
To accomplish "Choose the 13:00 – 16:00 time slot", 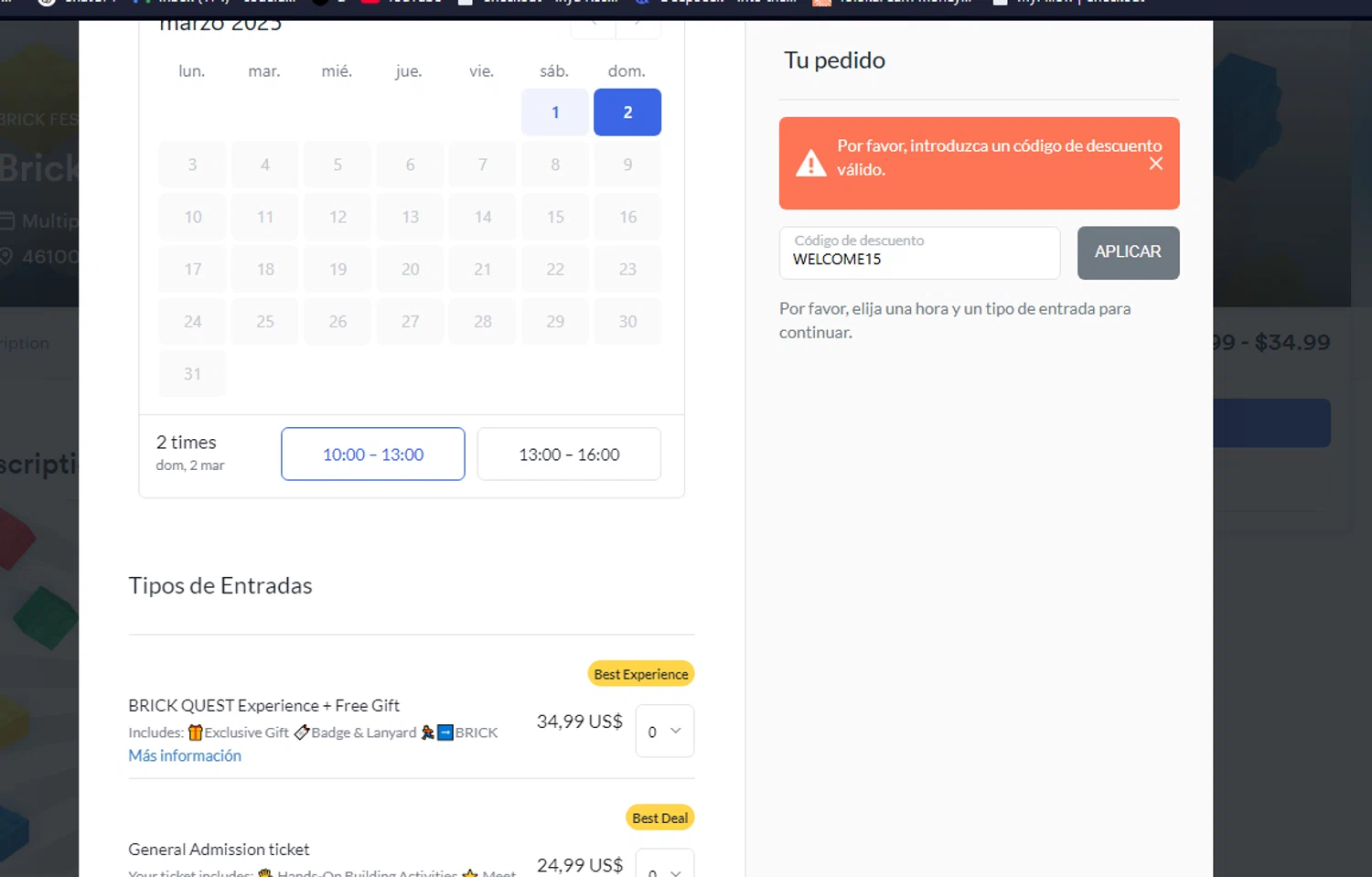I will click(569, 454).
